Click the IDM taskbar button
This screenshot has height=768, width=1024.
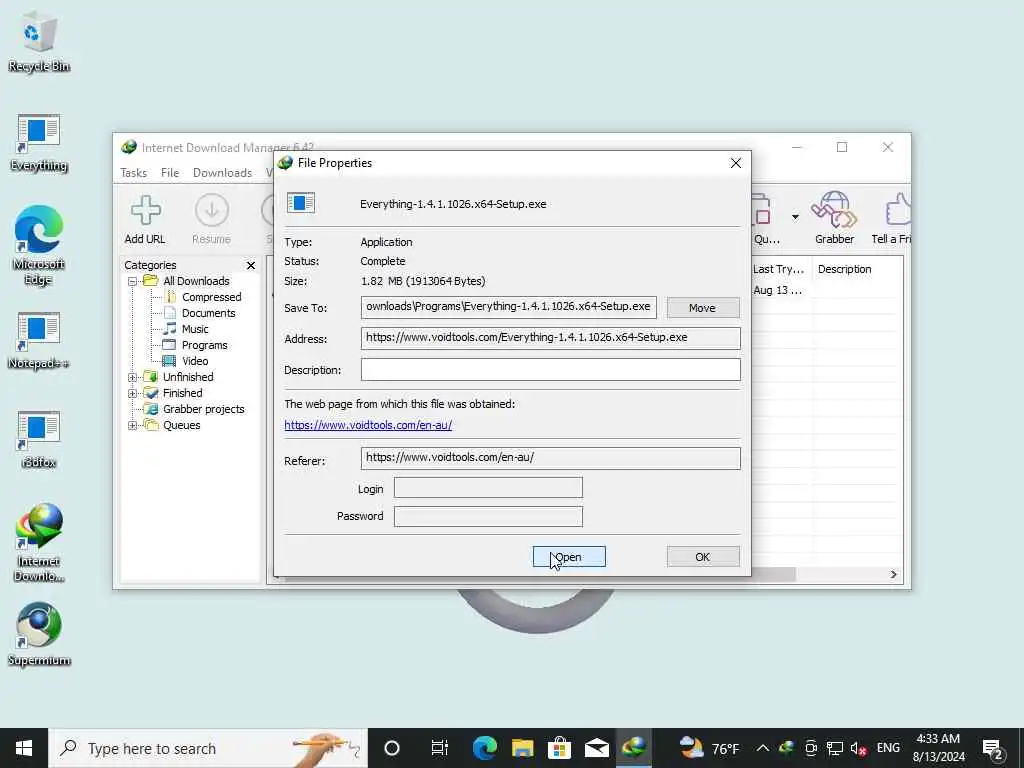[x=633, y=748]
